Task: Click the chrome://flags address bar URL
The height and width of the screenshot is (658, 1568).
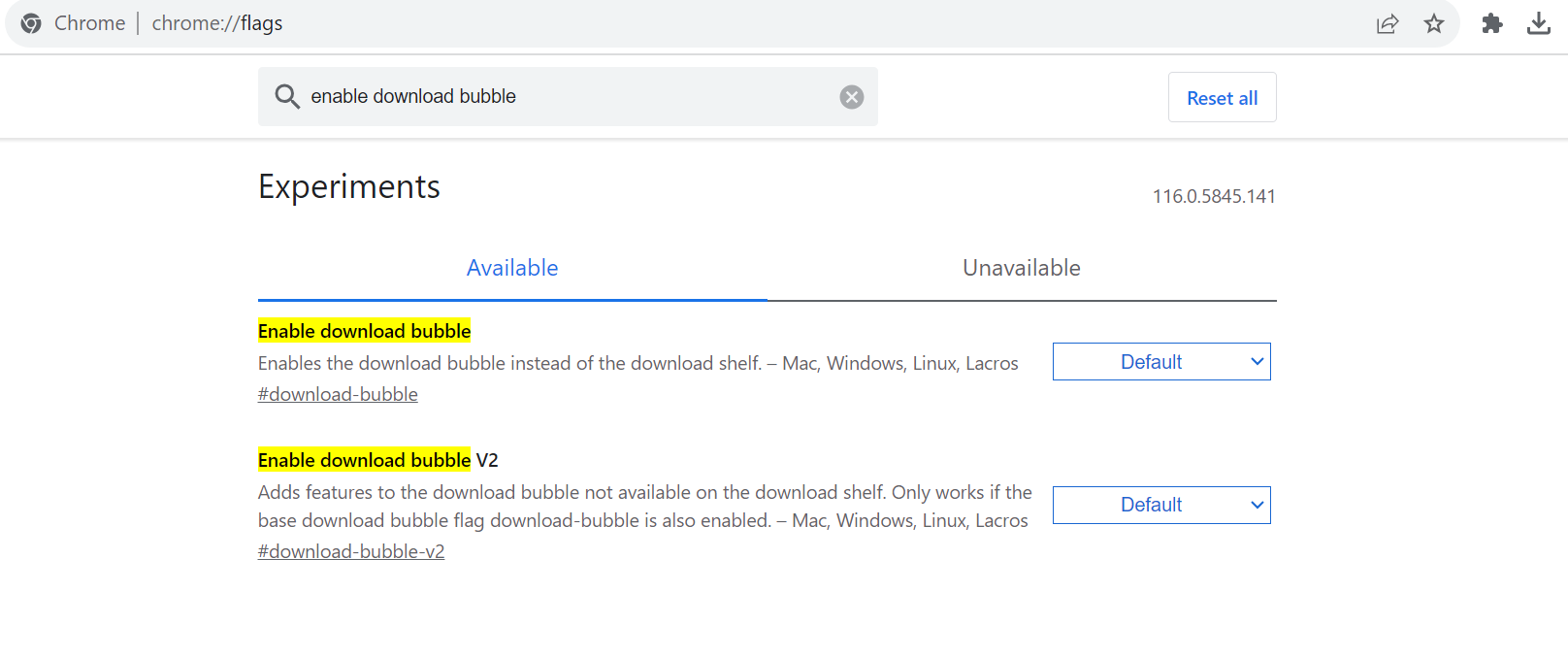Action: click(217, 23)
